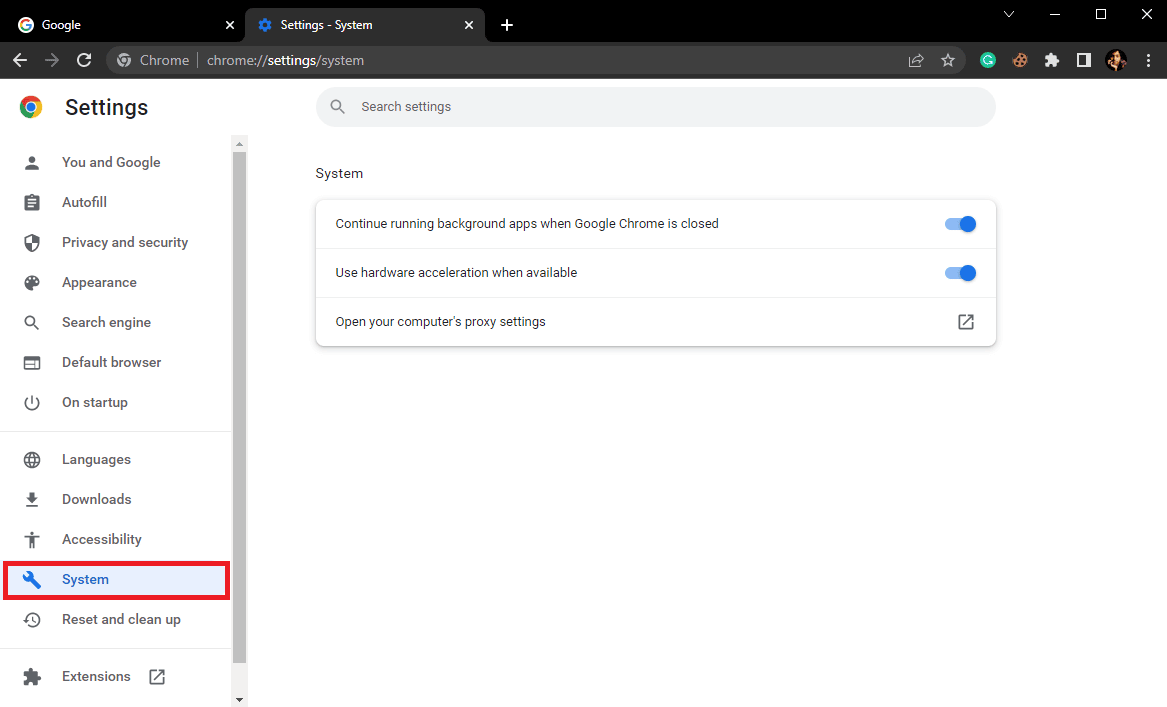Open the tab search chevron
Image resolution: width=1167 pixels, height=707 pixels.
1009,14
